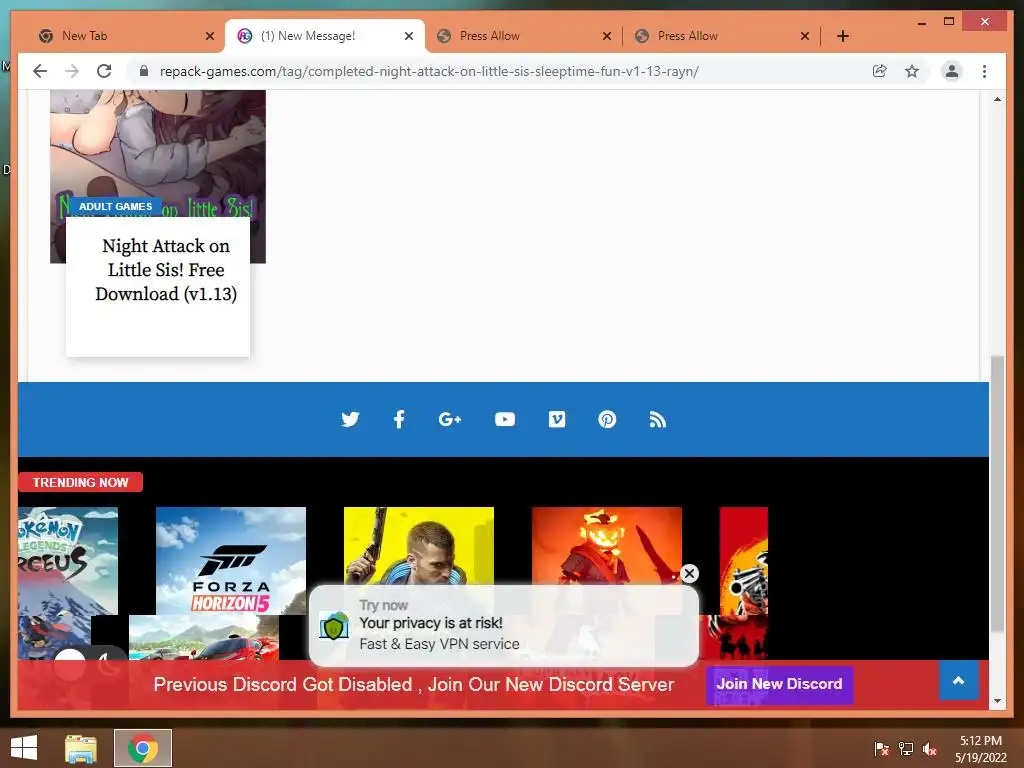Click the muted volume tray icon
Viewport: 1024px width, 768px height.
(x=930, y=749)
